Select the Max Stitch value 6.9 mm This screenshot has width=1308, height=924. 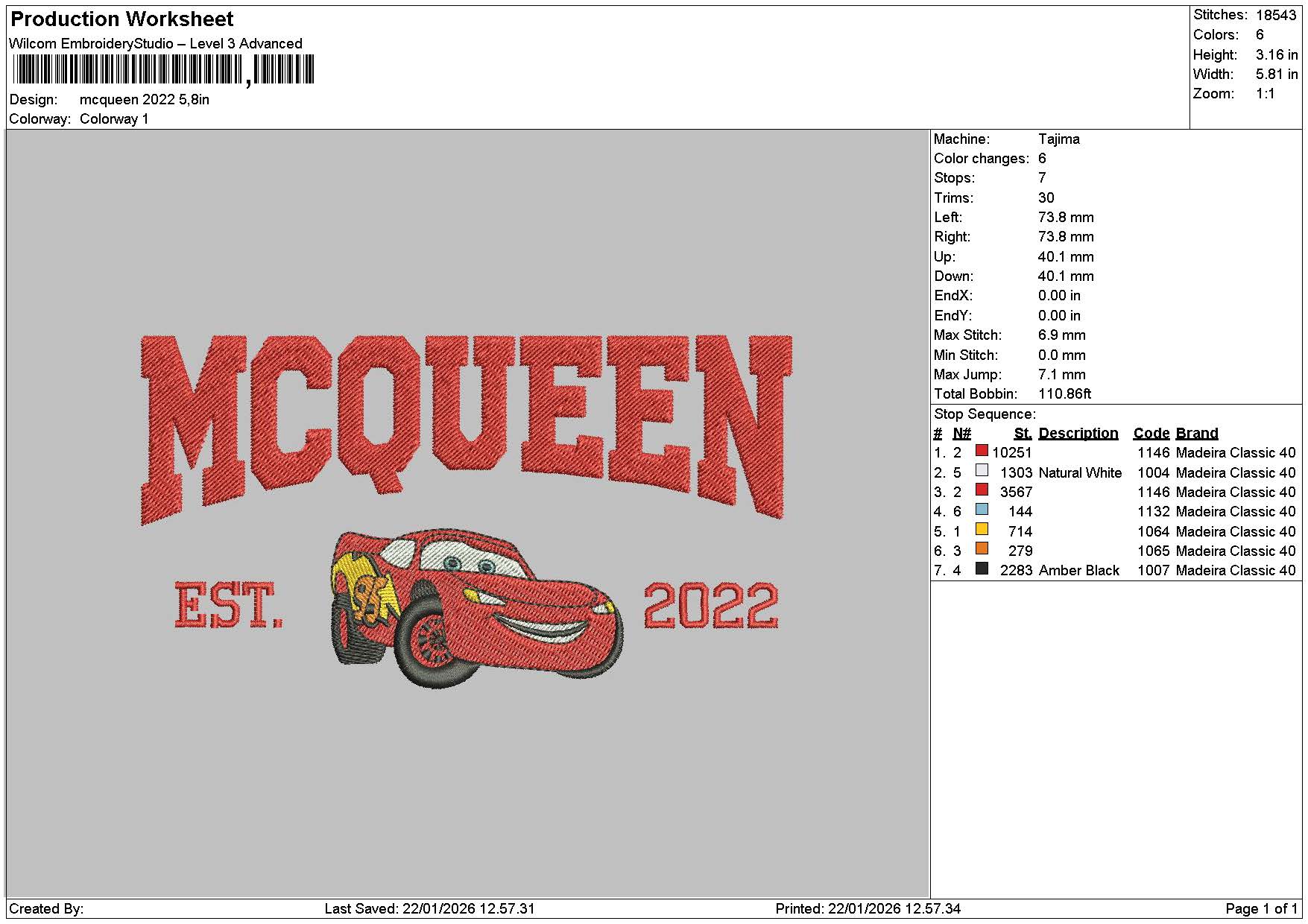[x=1062, y=335]
